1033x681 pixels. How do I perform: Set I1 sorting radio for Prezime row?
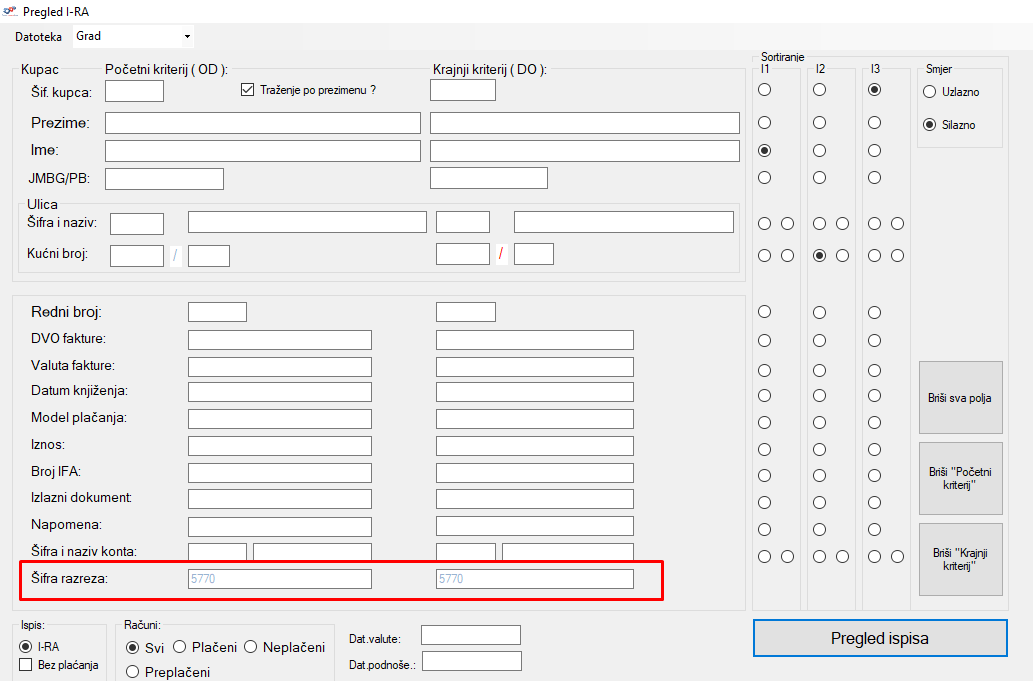(765, 123)
